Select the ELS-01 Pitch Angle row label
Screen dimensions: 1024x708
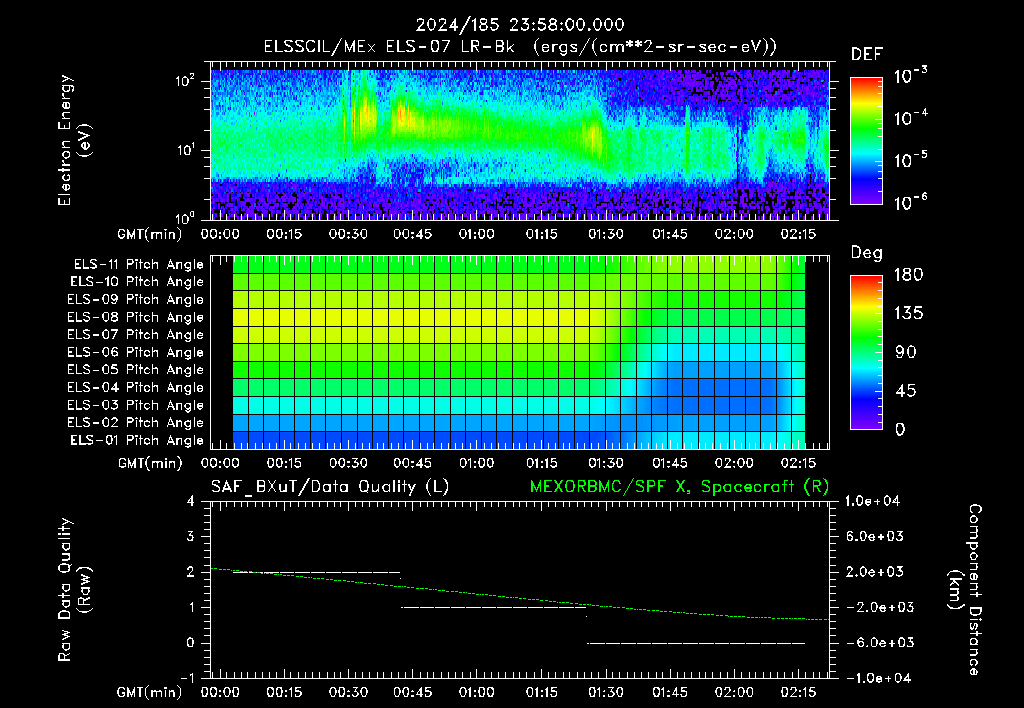137,440
